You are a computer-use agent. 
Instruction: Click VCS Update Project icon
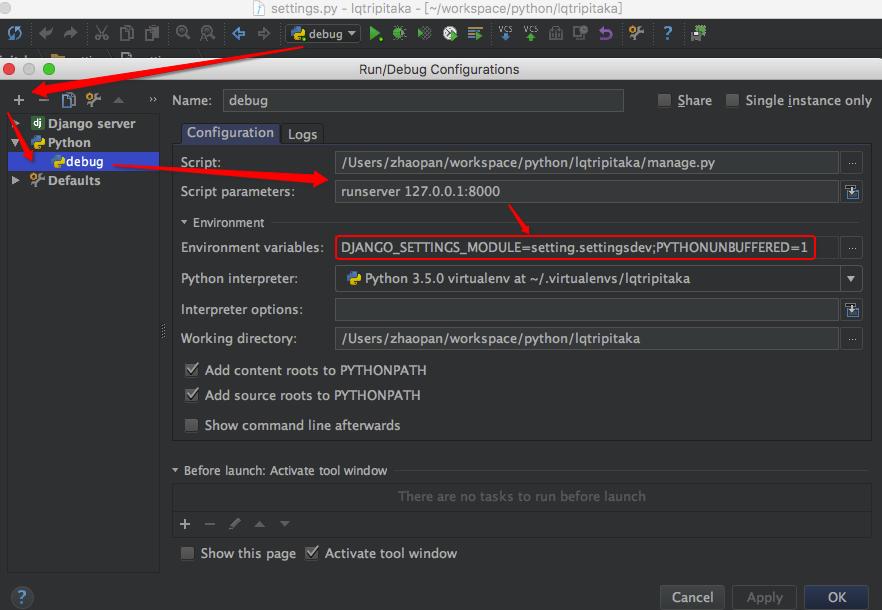point(505,34)
